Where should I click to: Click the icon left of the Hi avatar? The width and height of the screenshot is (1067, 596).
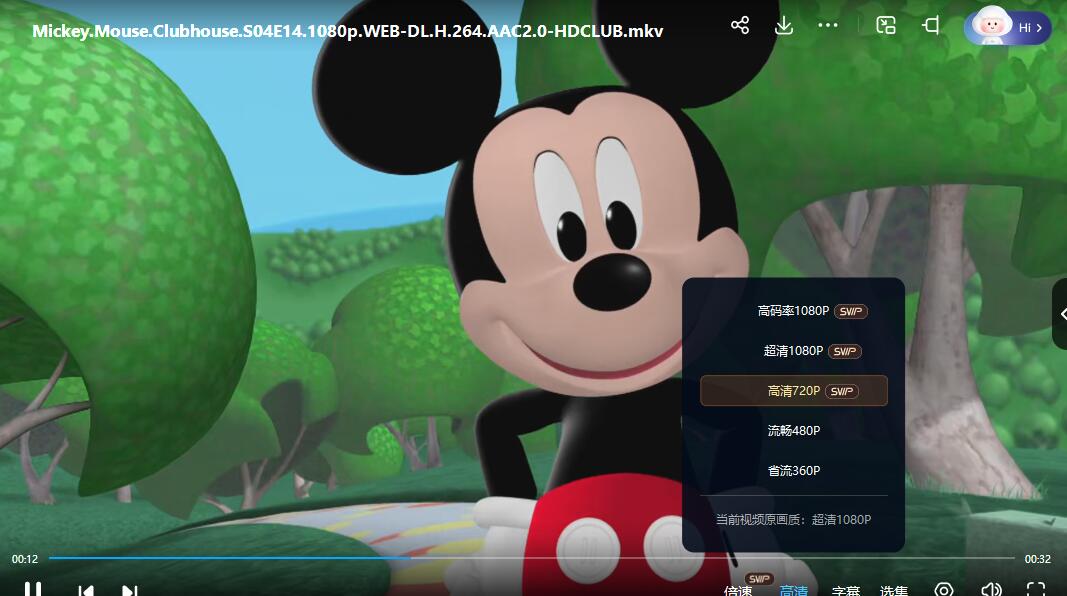pos(930,26)
